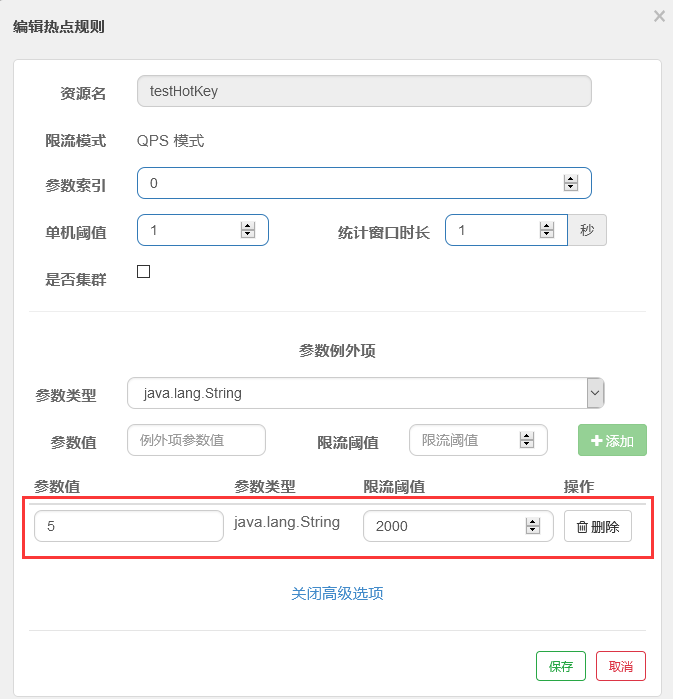Viewport: 673px width, 699px height.
Task: Open the 参数类型 java.lang.String dropdown
Action: [x=366, y=393]
